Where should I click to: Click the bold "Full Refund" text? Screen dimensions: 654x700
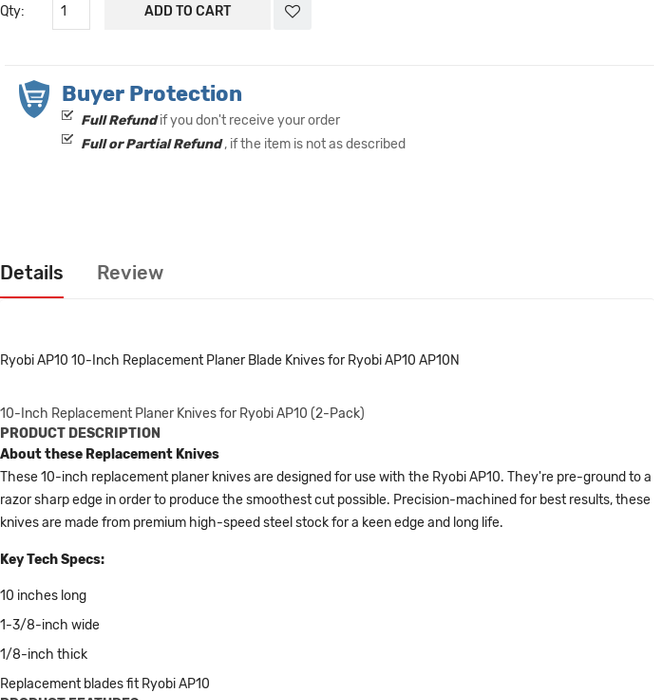[119, 120]
